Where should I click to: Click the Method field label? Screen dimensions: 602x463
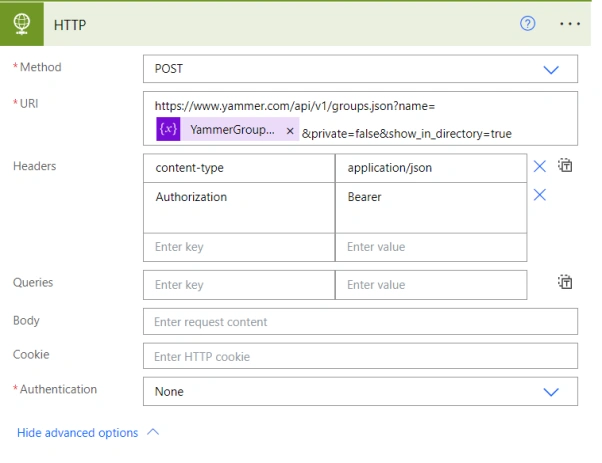click(40, 67)
